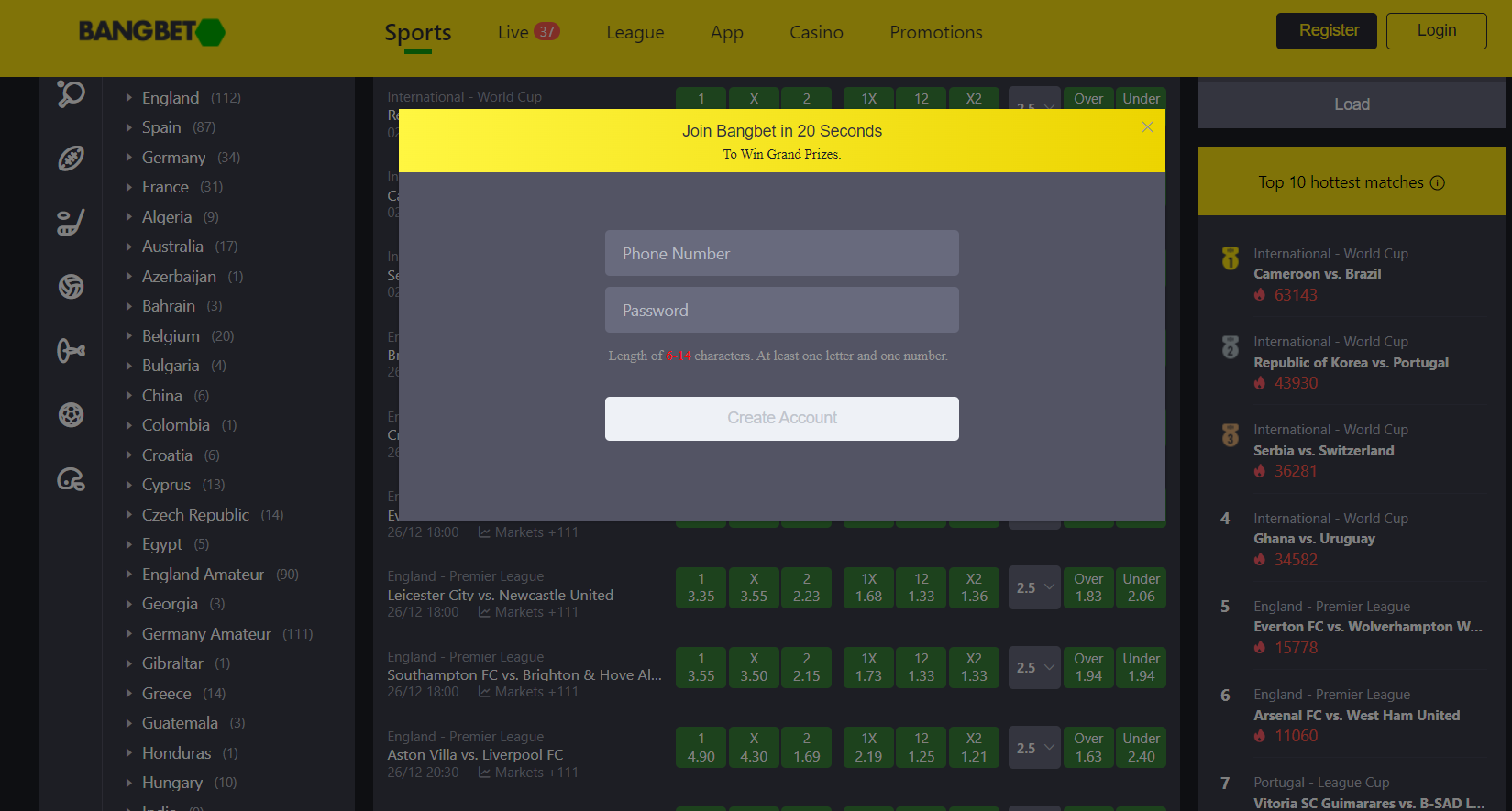Select Over 1.63 odds for Aston Villa match

click(x=1088, y=748)
